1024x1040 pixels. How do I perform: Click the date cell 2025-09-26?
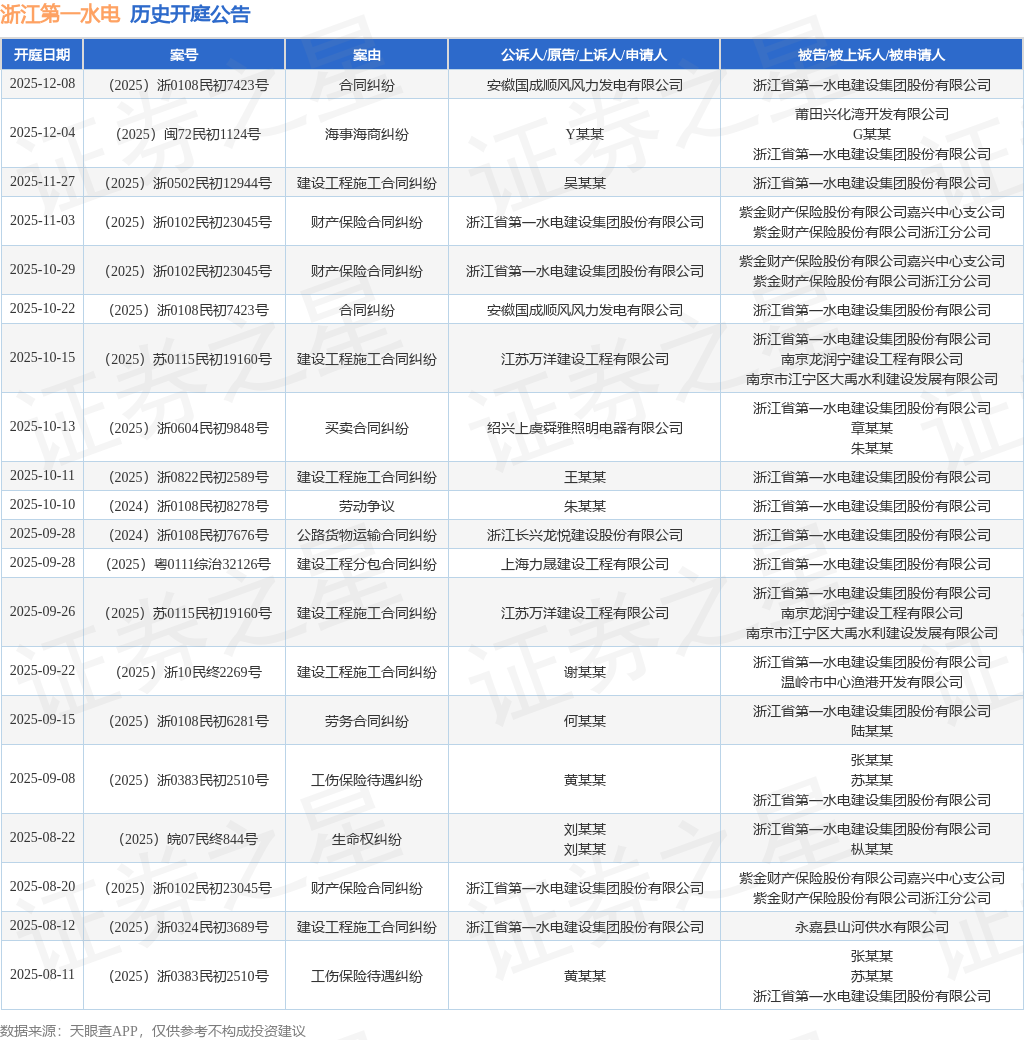tap(42, 612)
